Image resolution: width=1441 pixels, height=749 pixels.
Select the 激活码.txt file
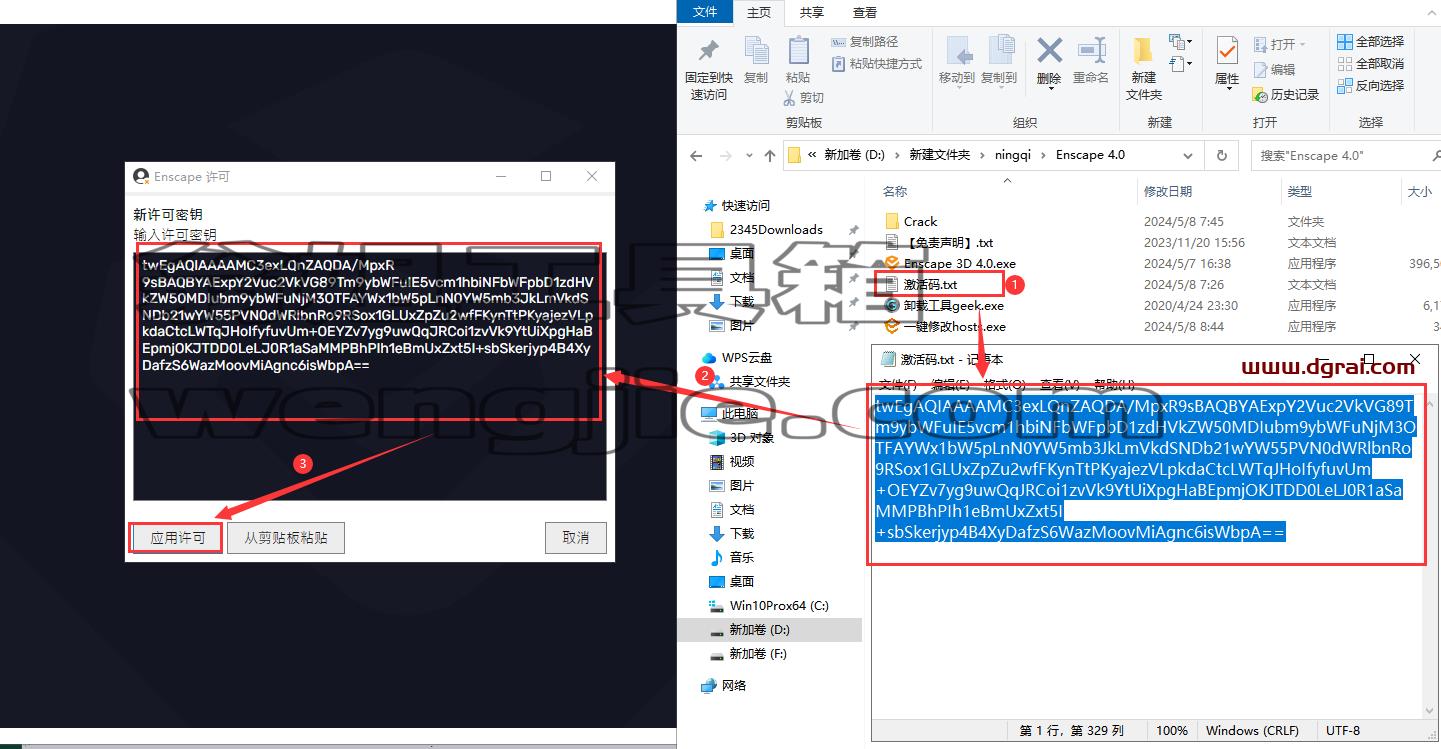pyautogui.click(x=931, y=285)
